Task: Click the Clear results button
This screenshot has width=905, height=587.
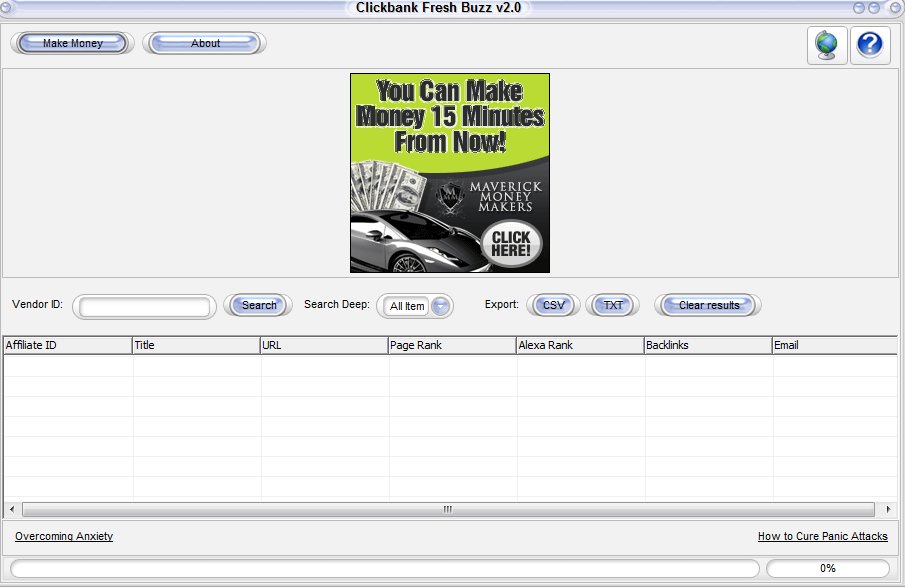Action: pos(708,305)
